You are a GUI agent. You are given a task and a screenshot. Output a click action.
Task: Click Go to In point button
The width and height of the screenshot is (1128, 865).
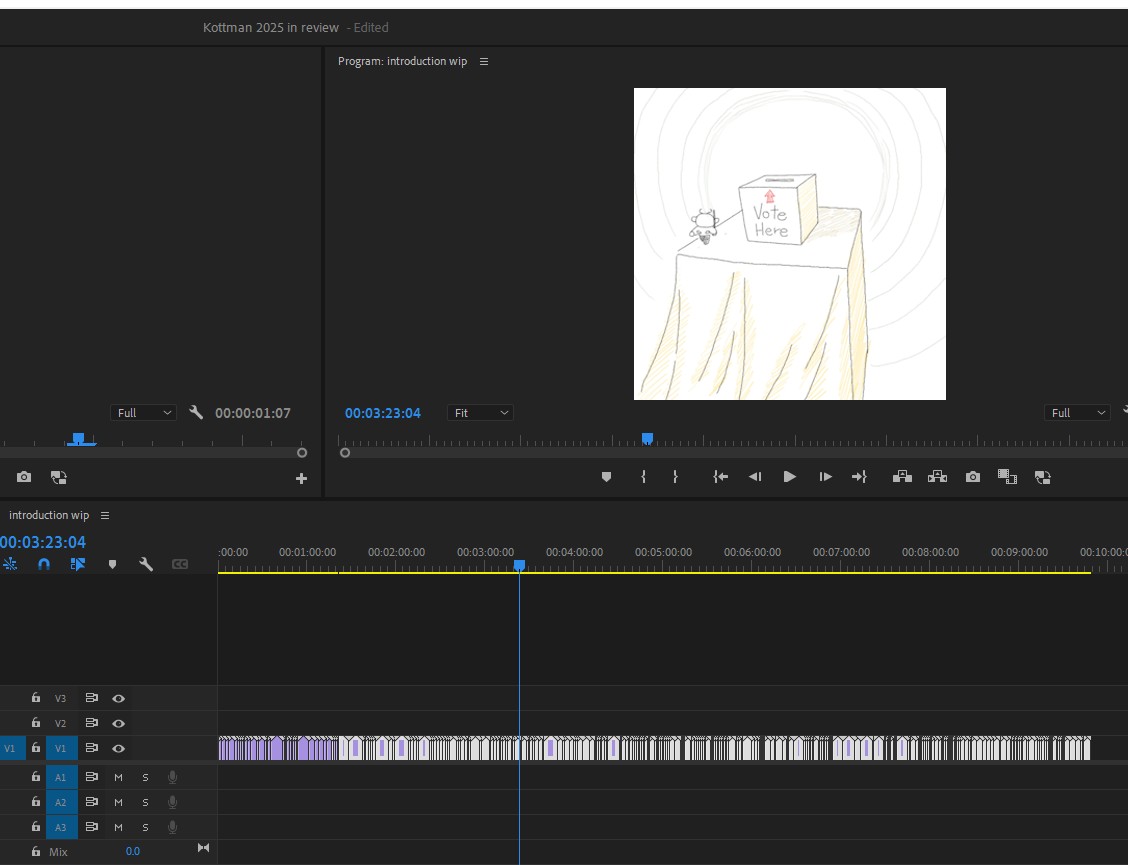(720, 477)
